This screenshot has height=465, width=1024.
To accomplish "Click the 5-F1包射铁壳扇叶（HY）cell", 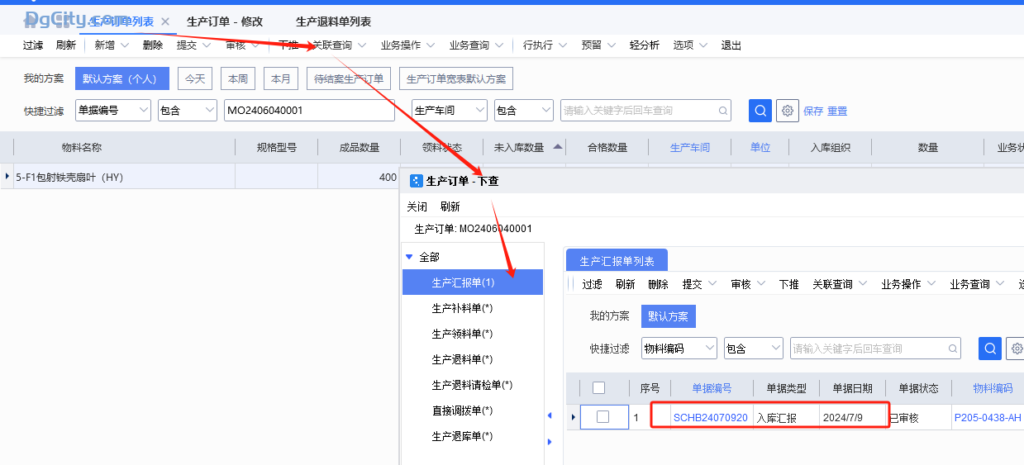I will pyautogui.click(x=125, y=176).
